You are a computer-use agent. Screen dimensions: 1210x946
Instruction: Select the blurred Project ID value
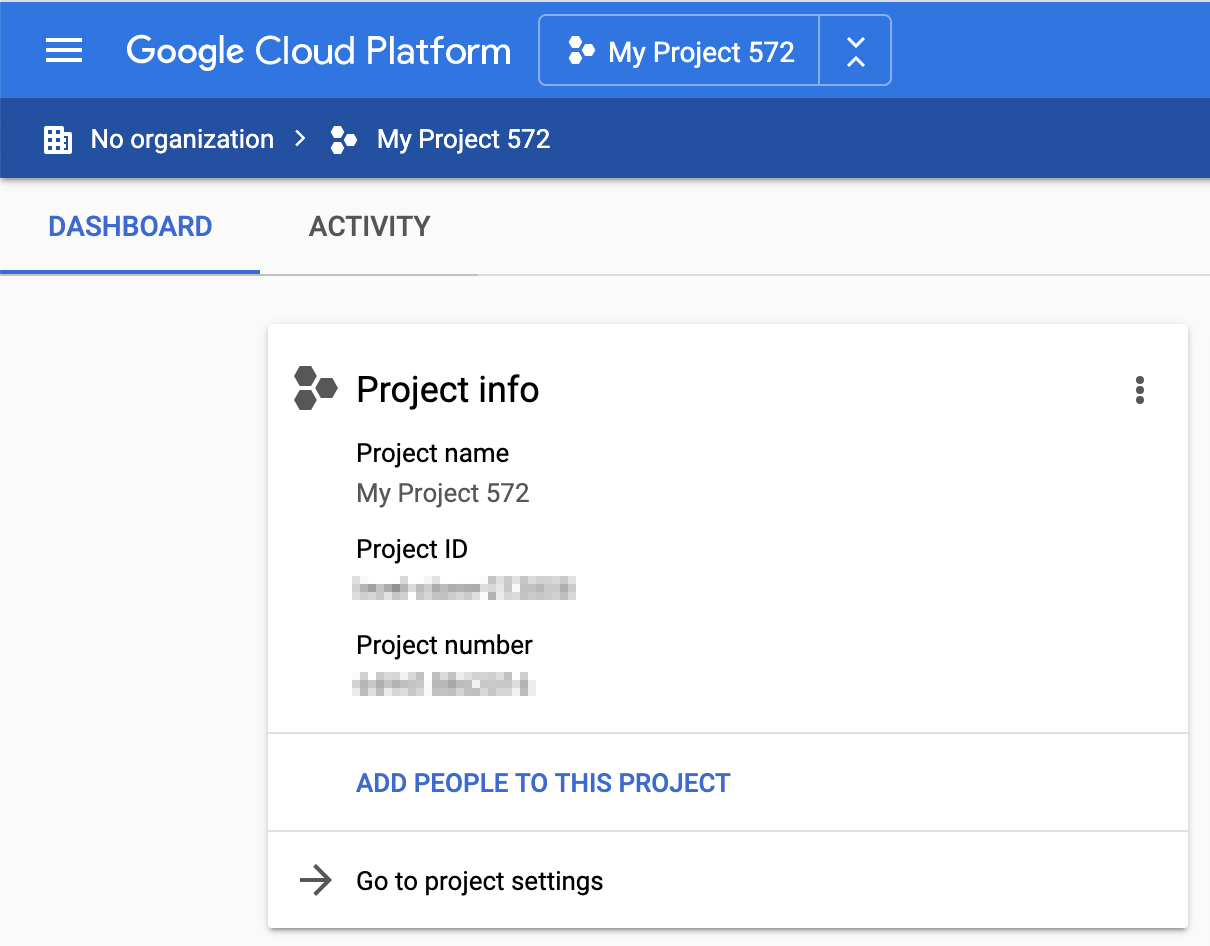point(464,589)
